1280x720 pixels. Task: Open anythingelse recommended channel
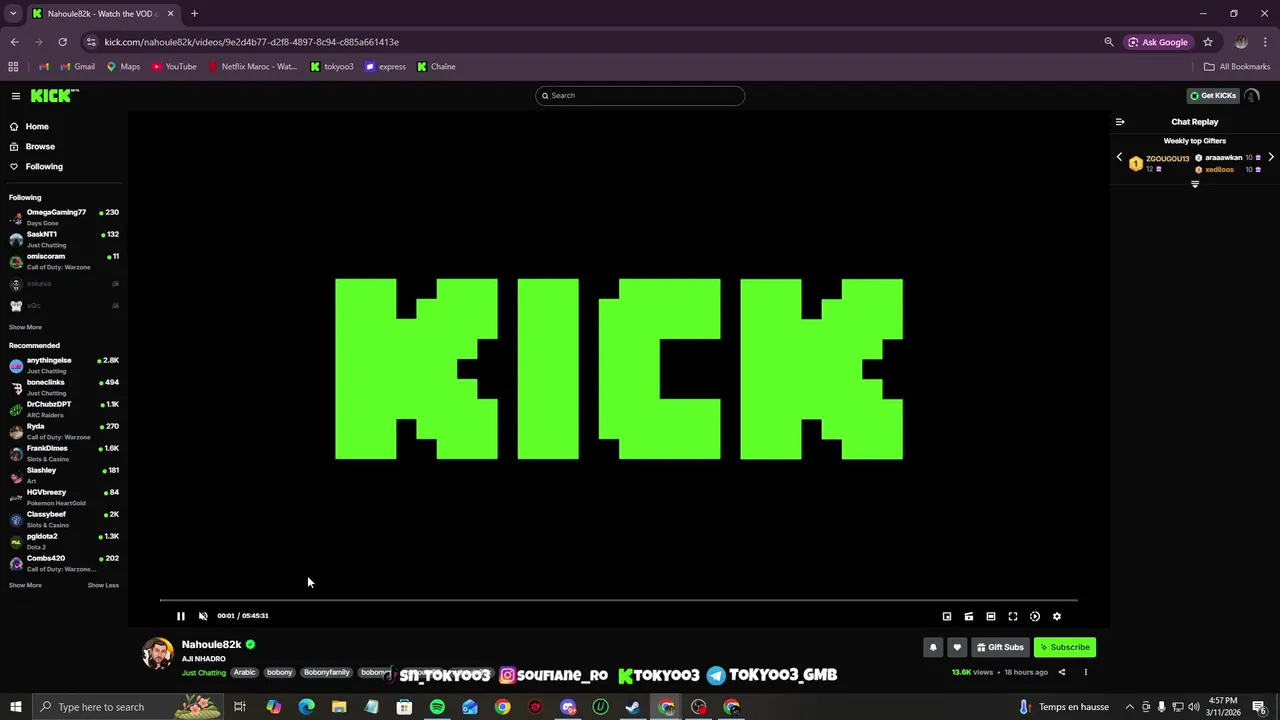[64, 365]
